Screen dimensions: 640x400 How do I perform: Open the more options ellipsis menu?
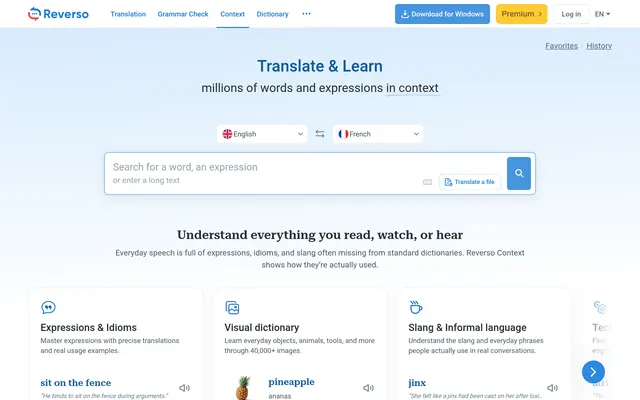(307, 14)
